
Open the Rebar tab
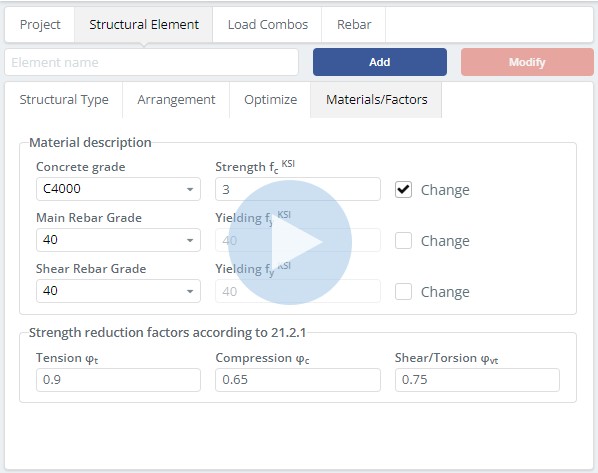[354, 24]
